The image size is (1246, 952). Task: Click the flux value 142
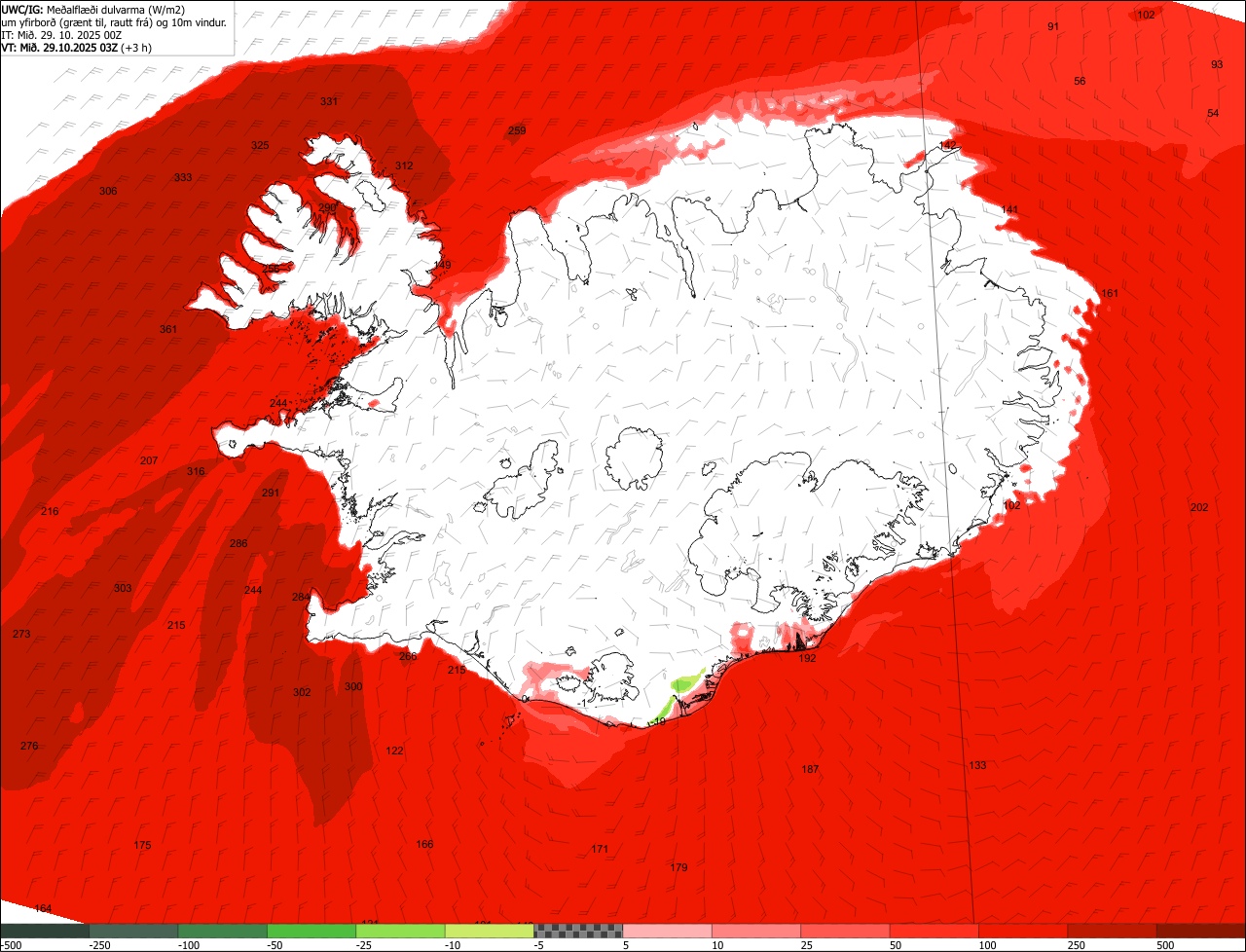click(947, 145)
